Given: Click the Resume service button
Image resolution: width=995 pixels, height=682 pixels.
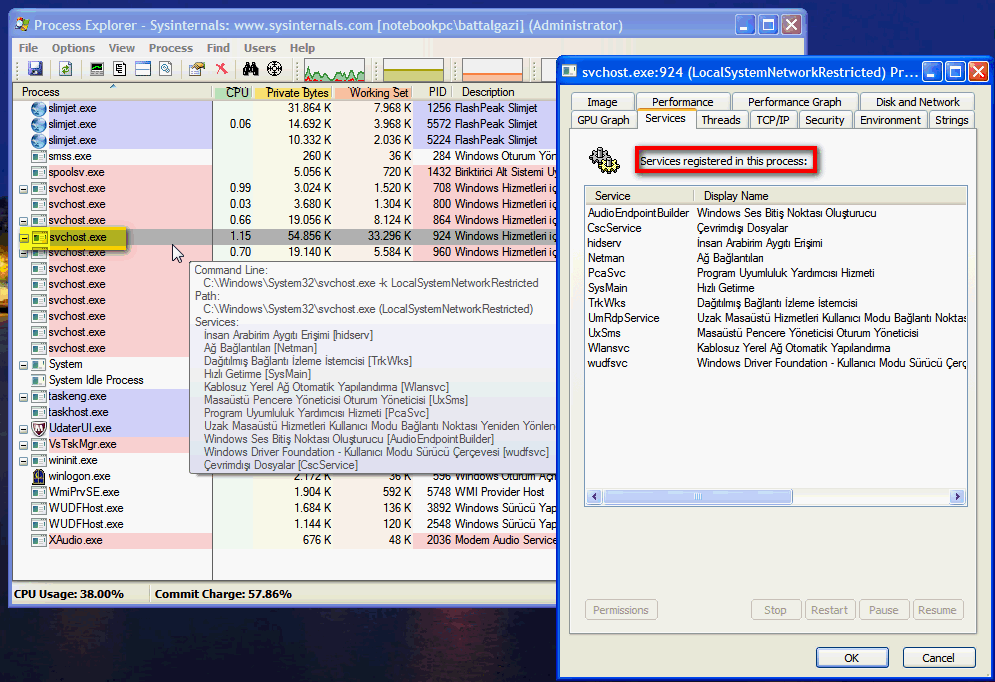Looking at the screenshot, I should 937,610.
